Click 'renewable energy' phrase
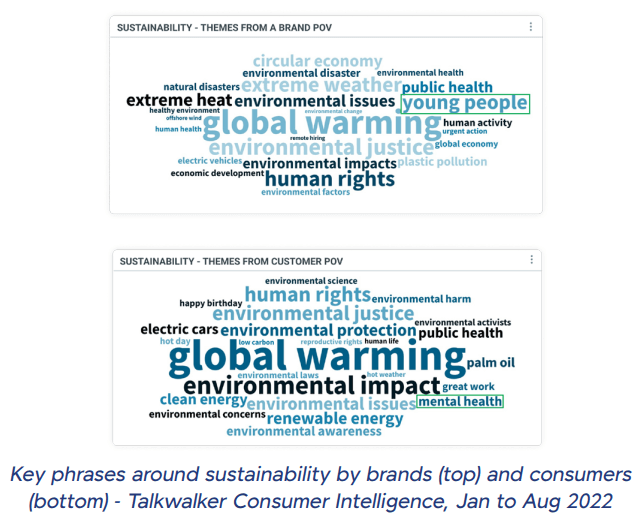The height and width of the screenshot is (516, 643). point(335,419)
